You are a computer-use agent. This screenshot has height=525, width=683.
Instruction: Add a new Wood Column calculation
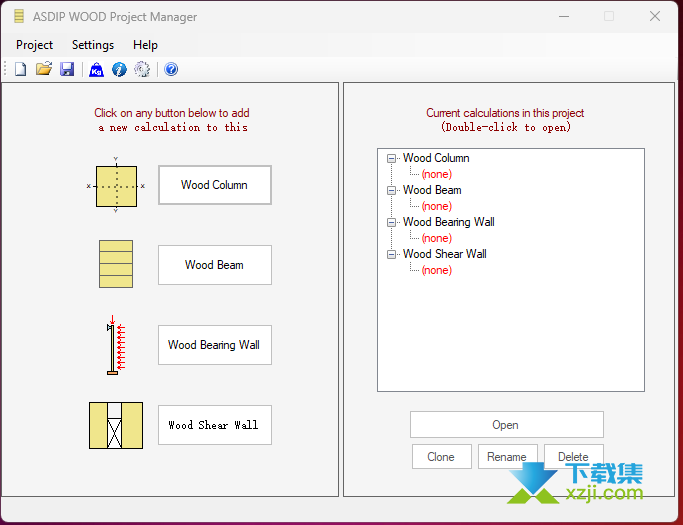(x=215, y=185)
